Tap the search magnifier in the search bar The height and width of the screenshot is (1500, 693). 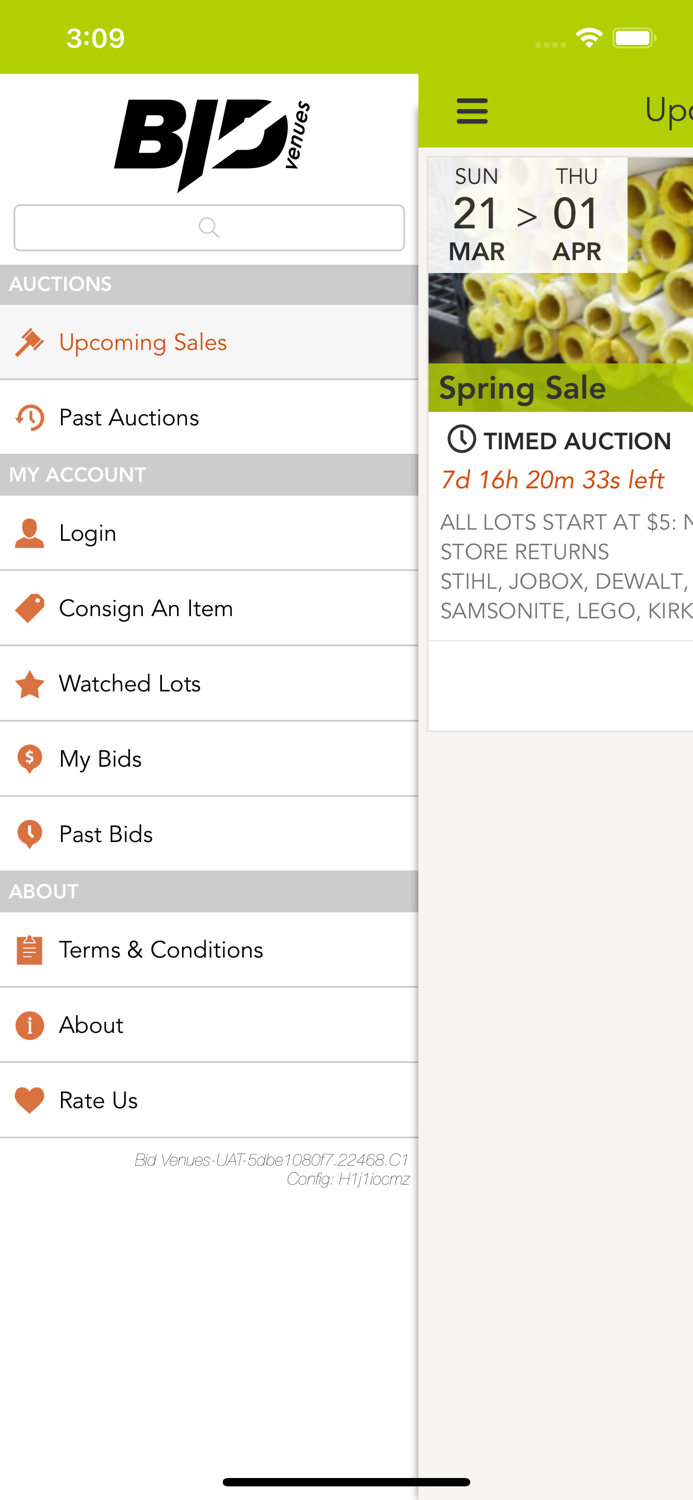pyautogui.click(x=208, y=227)
